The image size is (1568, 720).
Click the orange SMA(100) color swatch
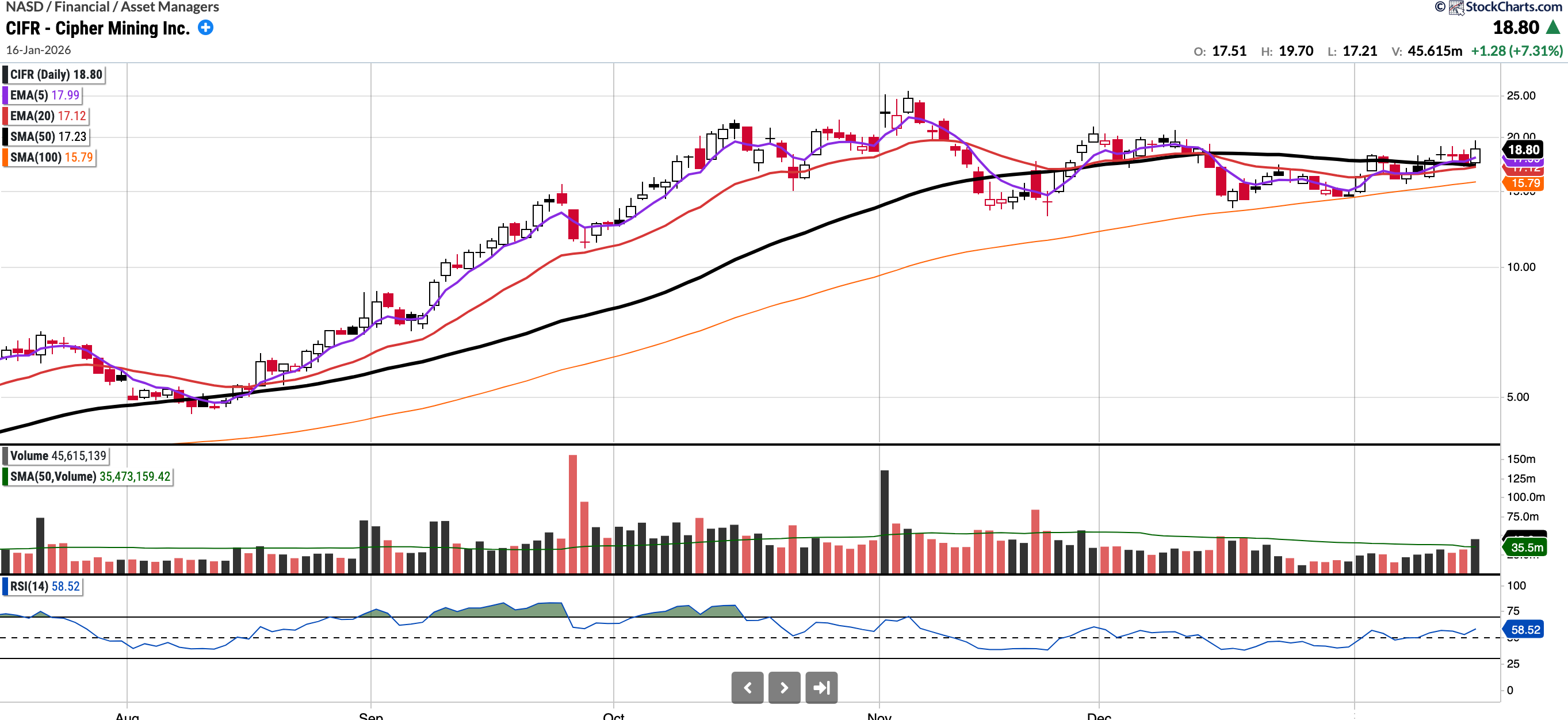tap(6, 157)
